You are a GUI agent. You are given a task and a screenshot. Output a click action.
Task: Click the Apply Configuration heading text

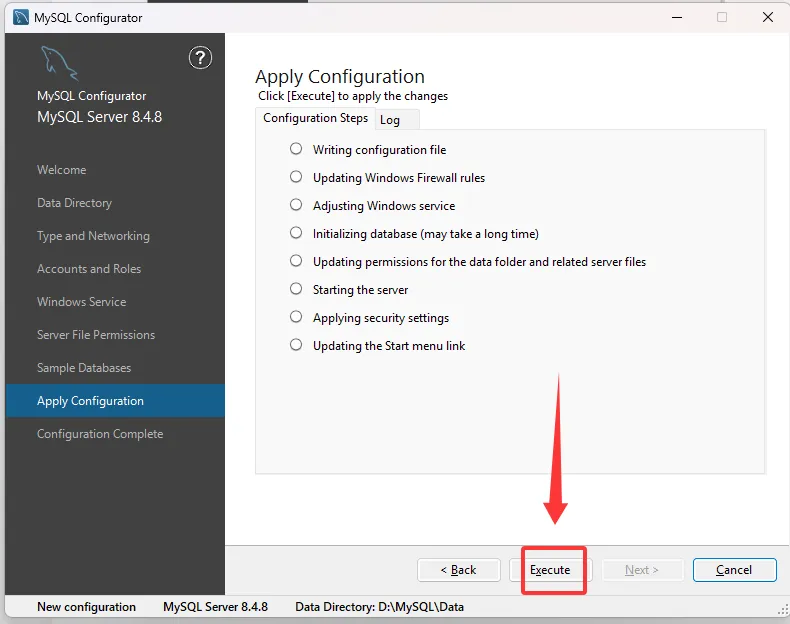point(340,77)
